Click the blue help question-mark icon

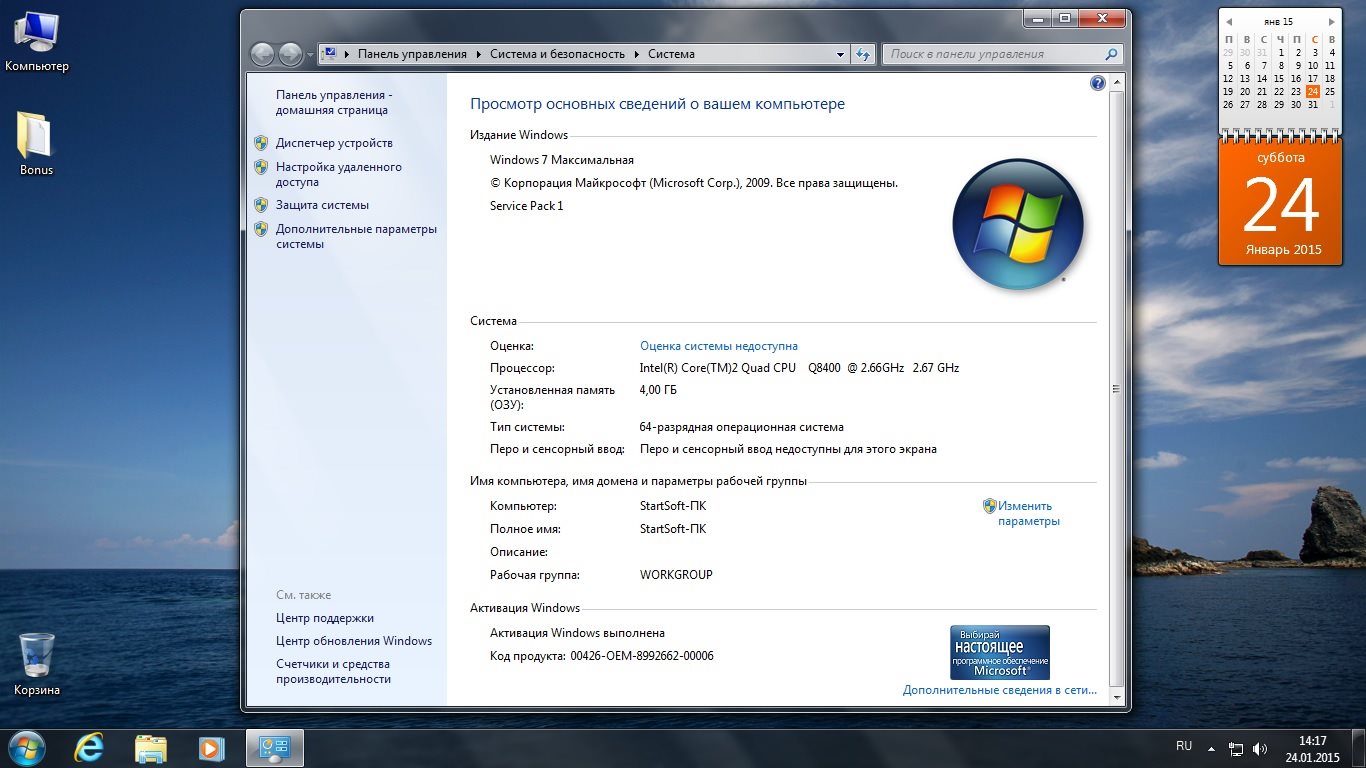pyautogui.click(x=1098, y=84)
